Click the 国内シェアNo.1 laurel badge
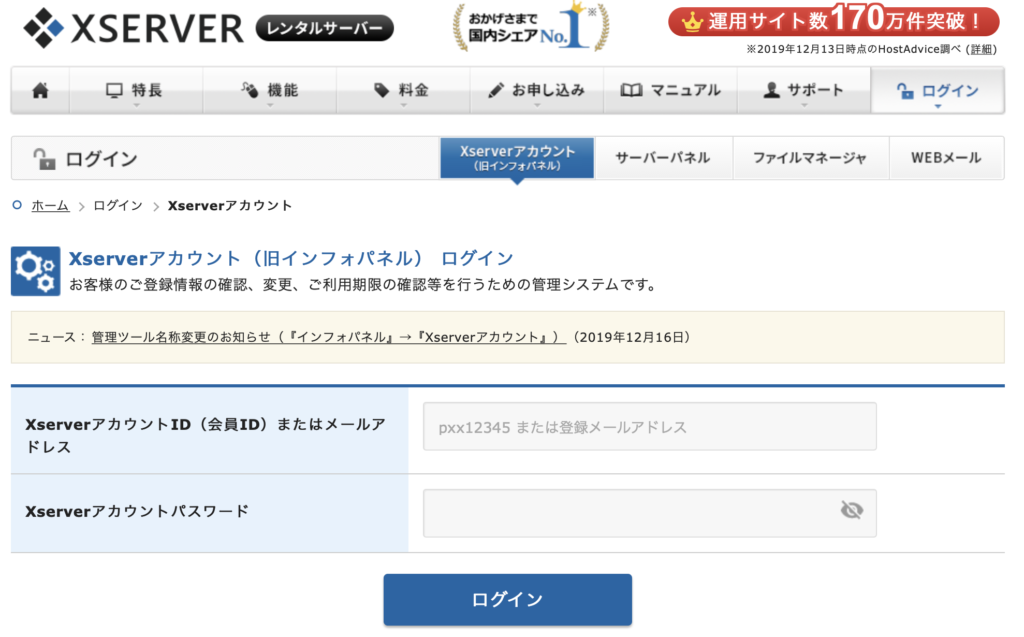Image resolution: width=1024 pixels, height=637 pixels. [x=531, y=27]
